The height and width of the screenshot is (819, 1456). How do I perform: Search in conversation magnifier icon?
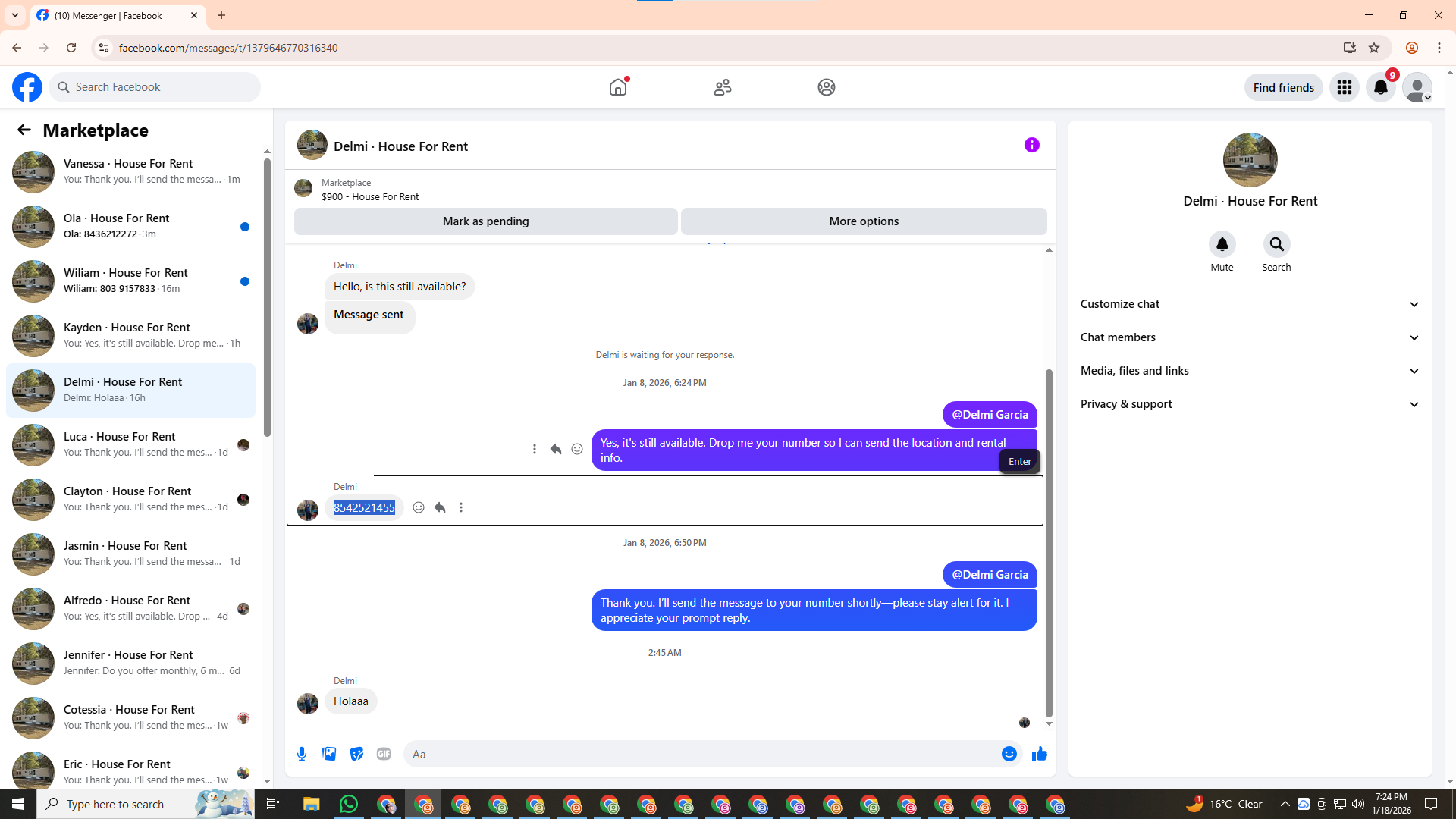coord(1276,244)
